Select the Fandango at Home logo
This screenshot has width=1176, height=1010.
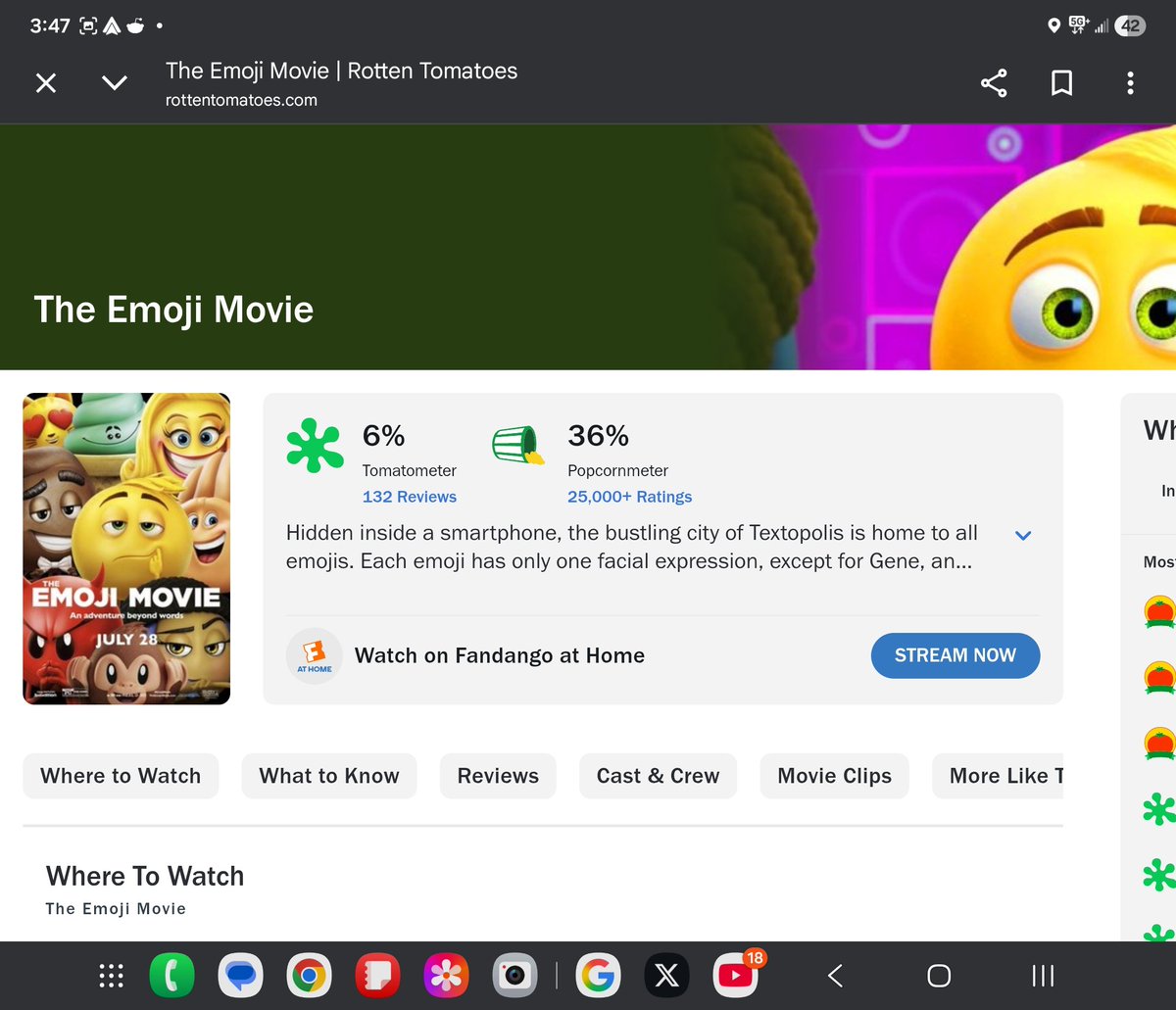click(x=314, y=655)
